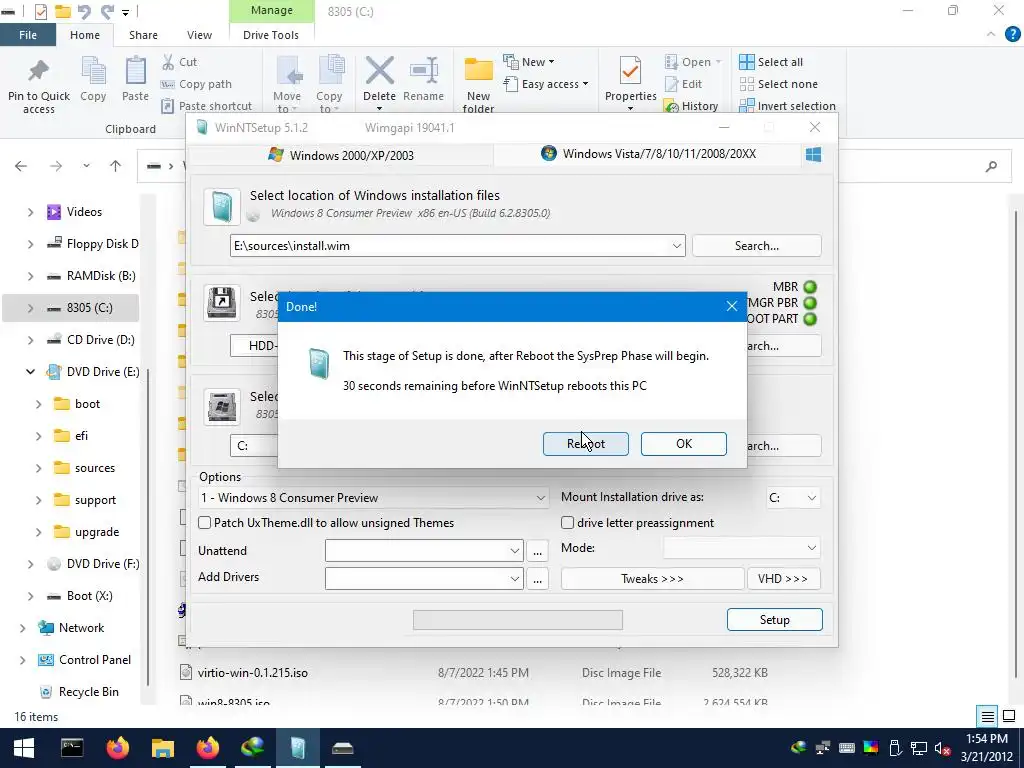
Task: Open VHD >>> options
Action: (782, 579)
